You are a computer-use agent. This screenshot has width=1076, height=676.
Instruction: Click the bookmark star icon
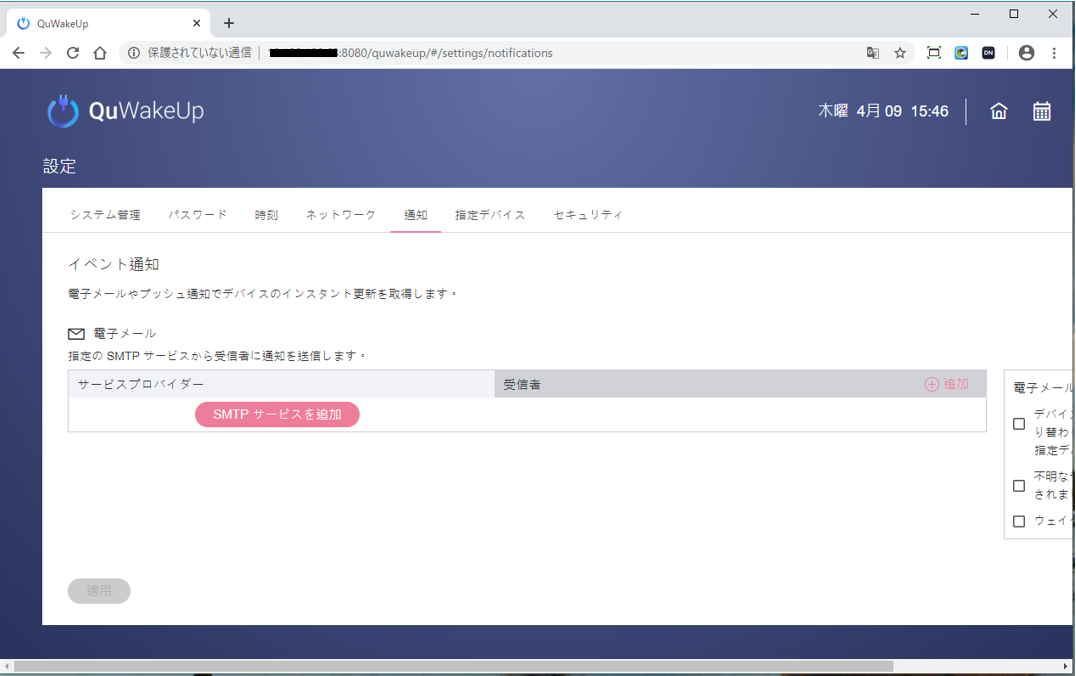[x=900, y=53]
